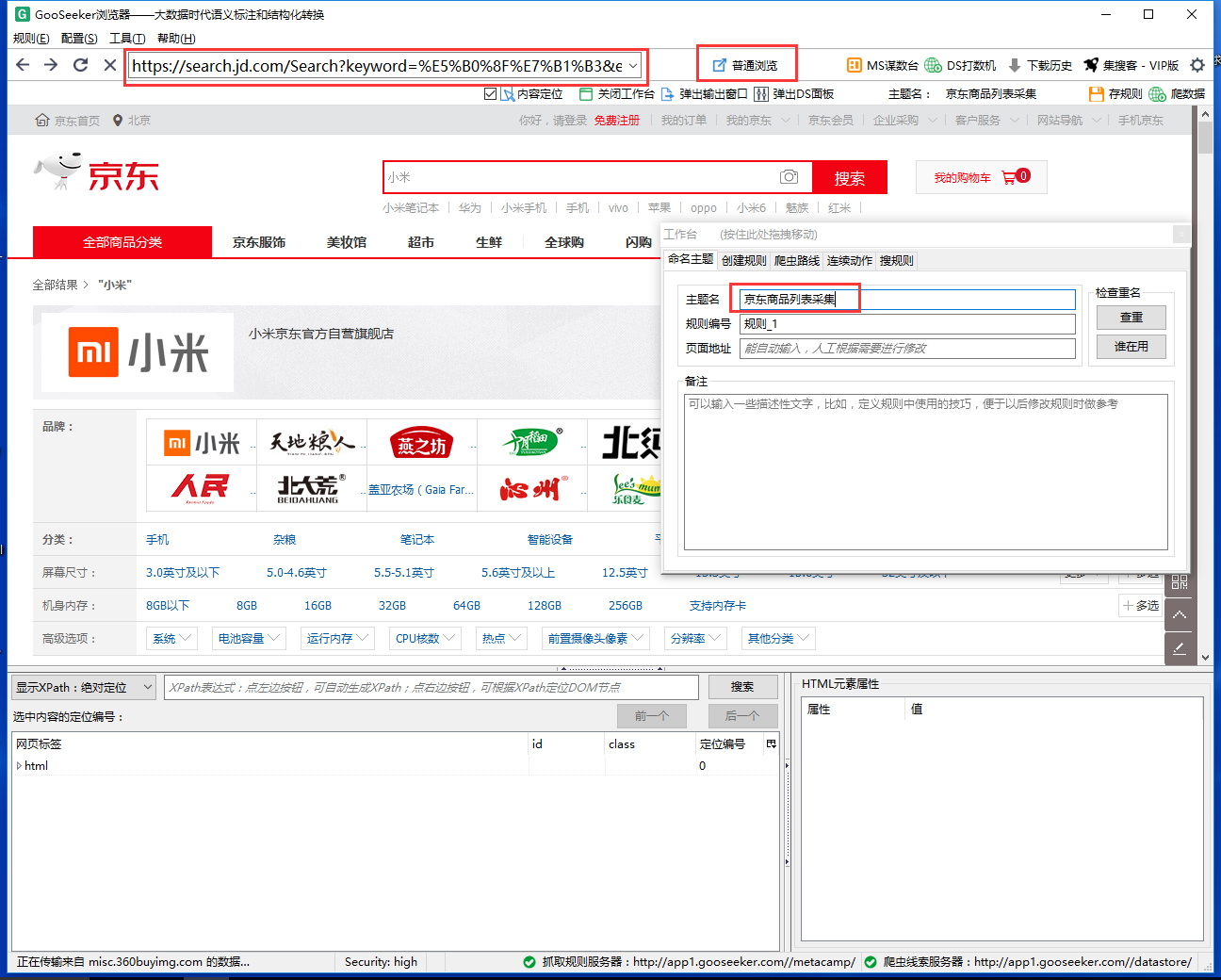Click red 搜索 button on JD

(x=849, y=178)
